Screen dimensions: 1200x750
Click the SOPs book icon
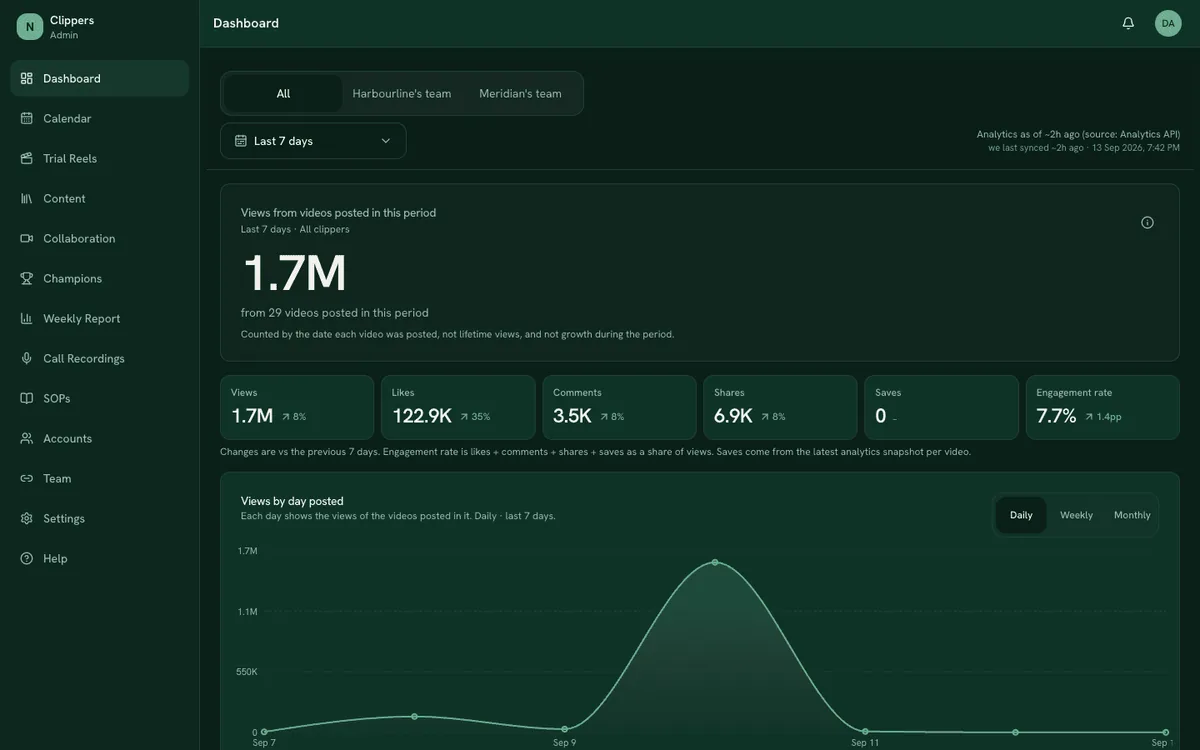[x=27, y=398]
